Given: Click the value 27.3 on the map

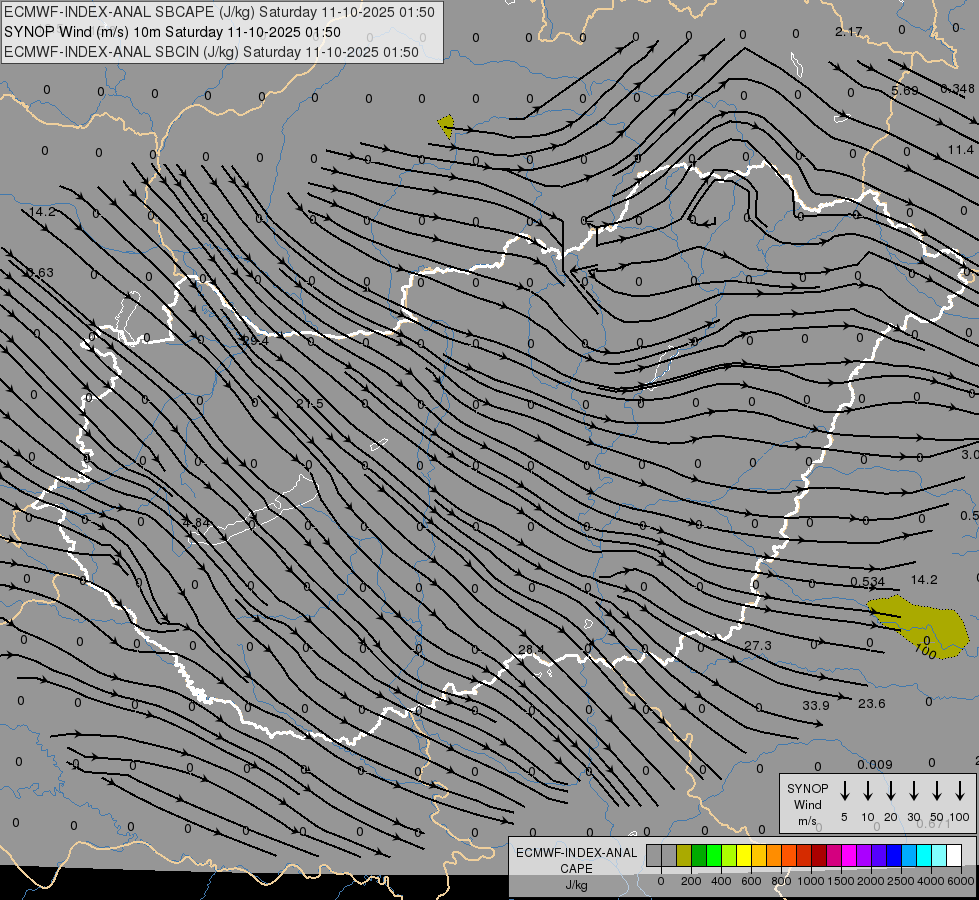Looking at the screenshot, I should [758, 645].
